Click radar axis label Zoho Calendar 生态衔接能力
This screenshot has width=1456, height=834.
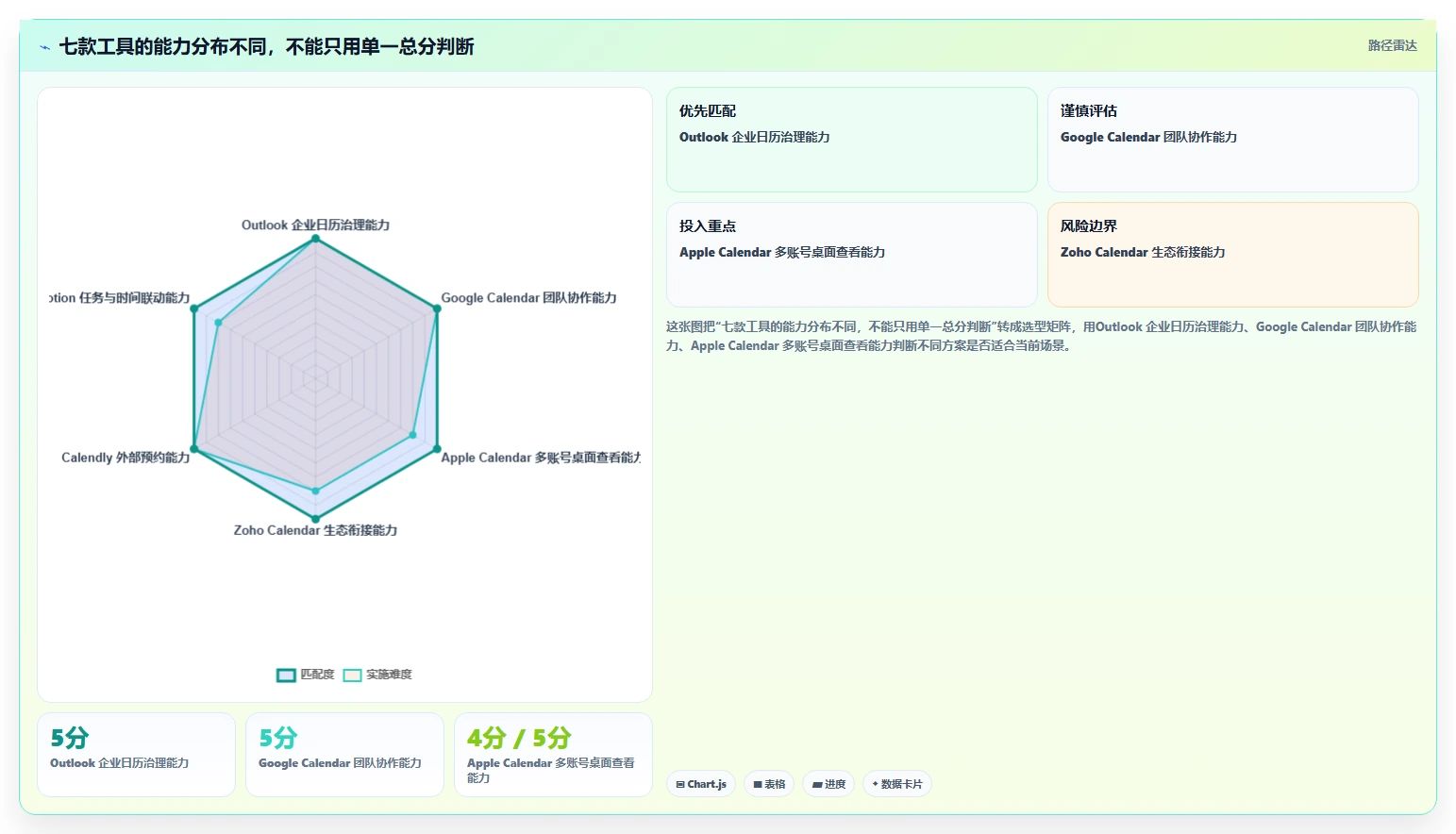point(315,530)
